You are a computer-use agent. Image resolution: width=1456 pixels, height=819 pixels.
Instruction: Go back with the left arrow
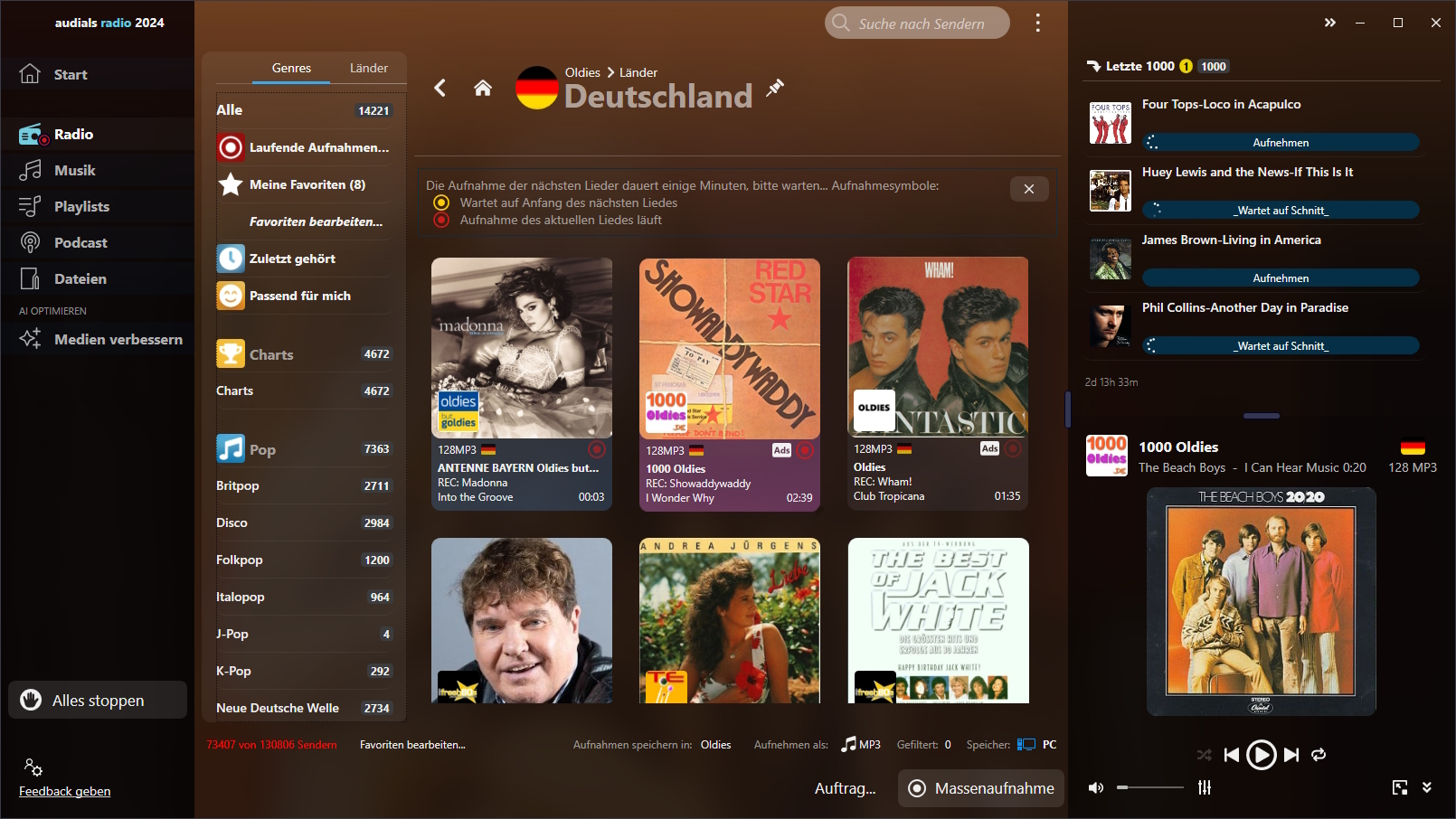coord(440,88)
